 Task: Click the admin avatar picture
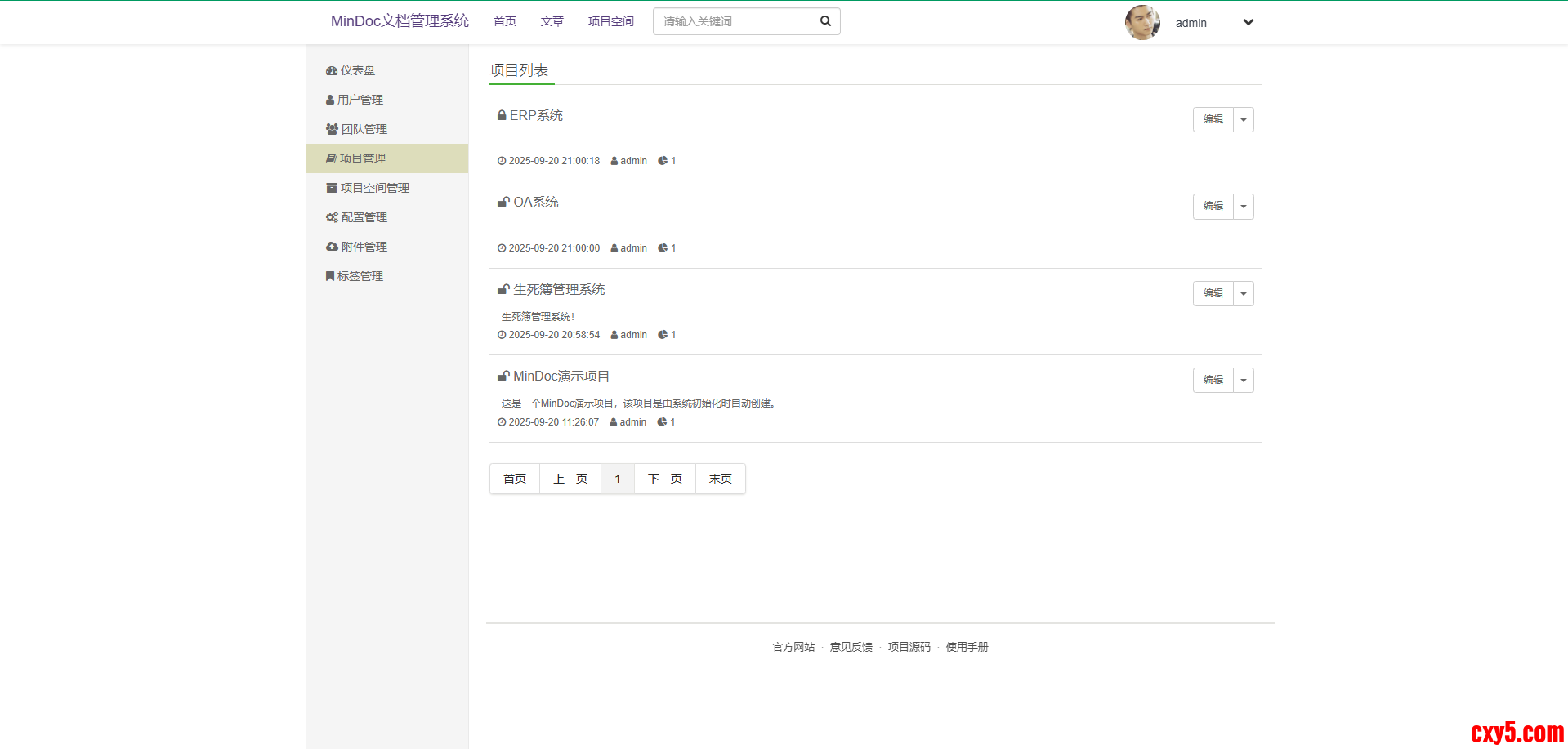click(1142, 22)
